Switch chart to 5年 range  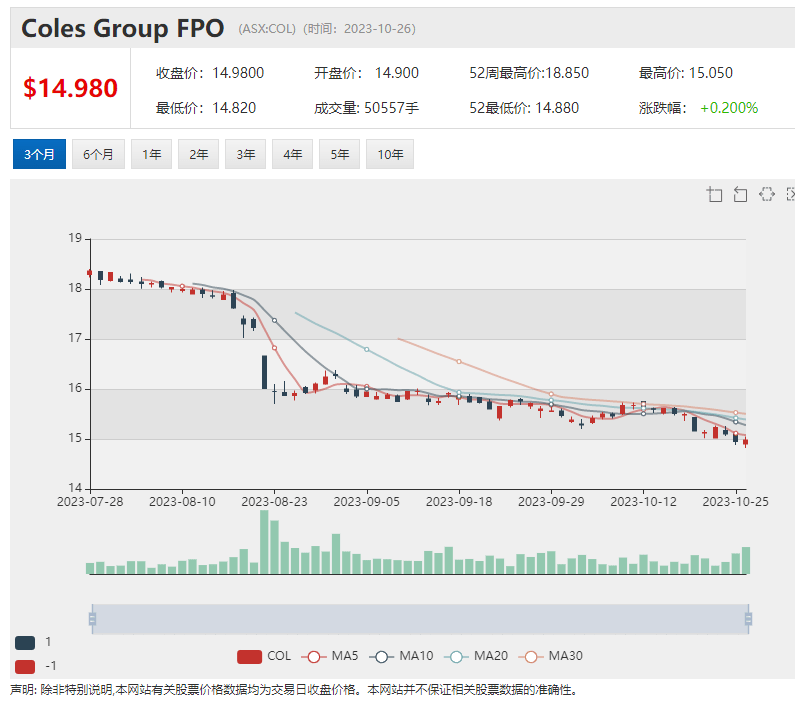(x=339, y=154)
